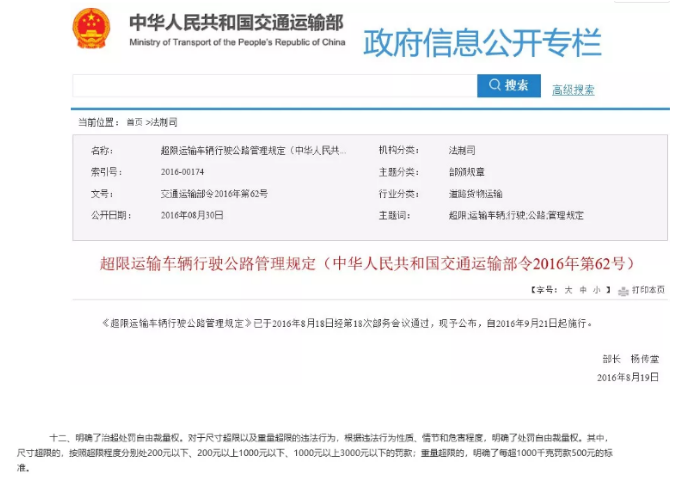Viewport: 694px width, 480px height.
Task: Set font size to 中 (medium)
Action: pos(582,290)
